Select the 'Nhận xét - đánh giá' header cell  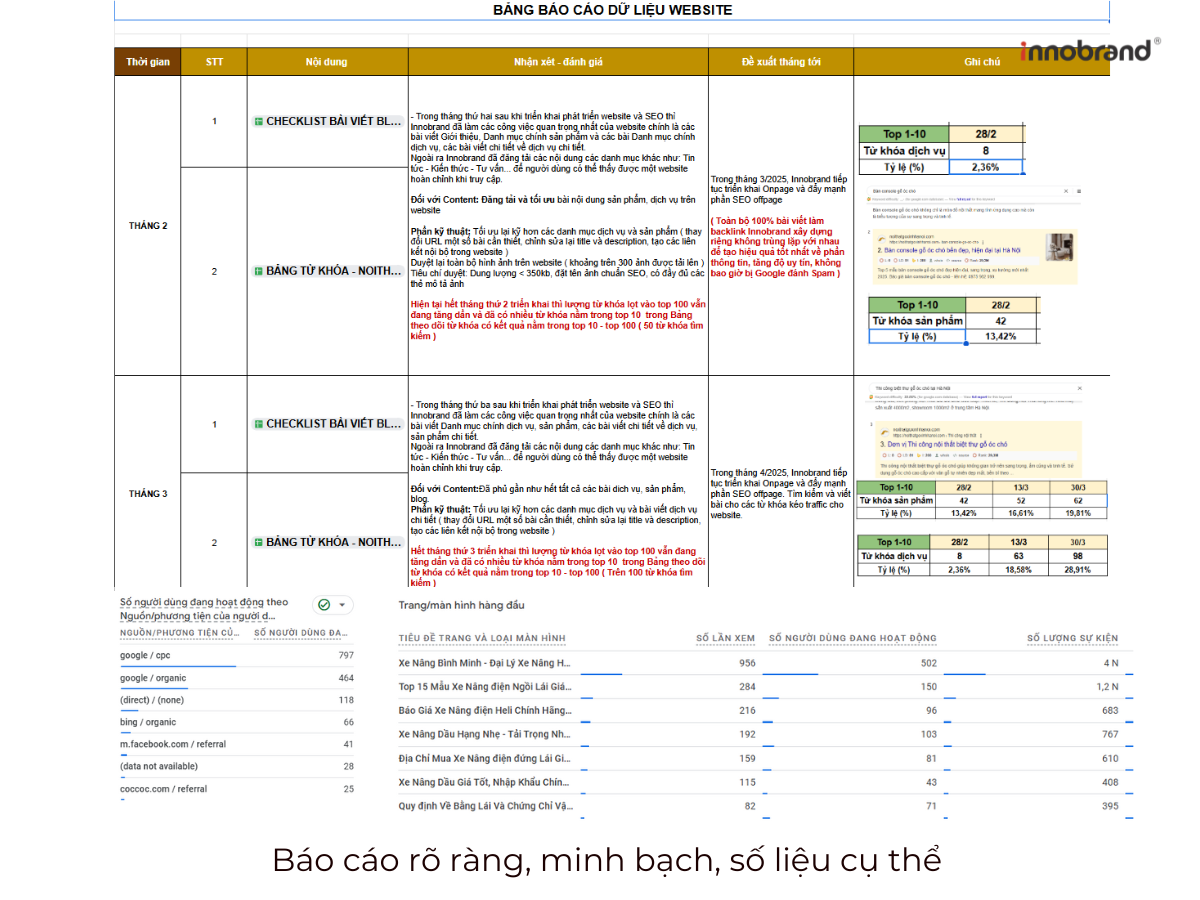click(x=558, y=62)
